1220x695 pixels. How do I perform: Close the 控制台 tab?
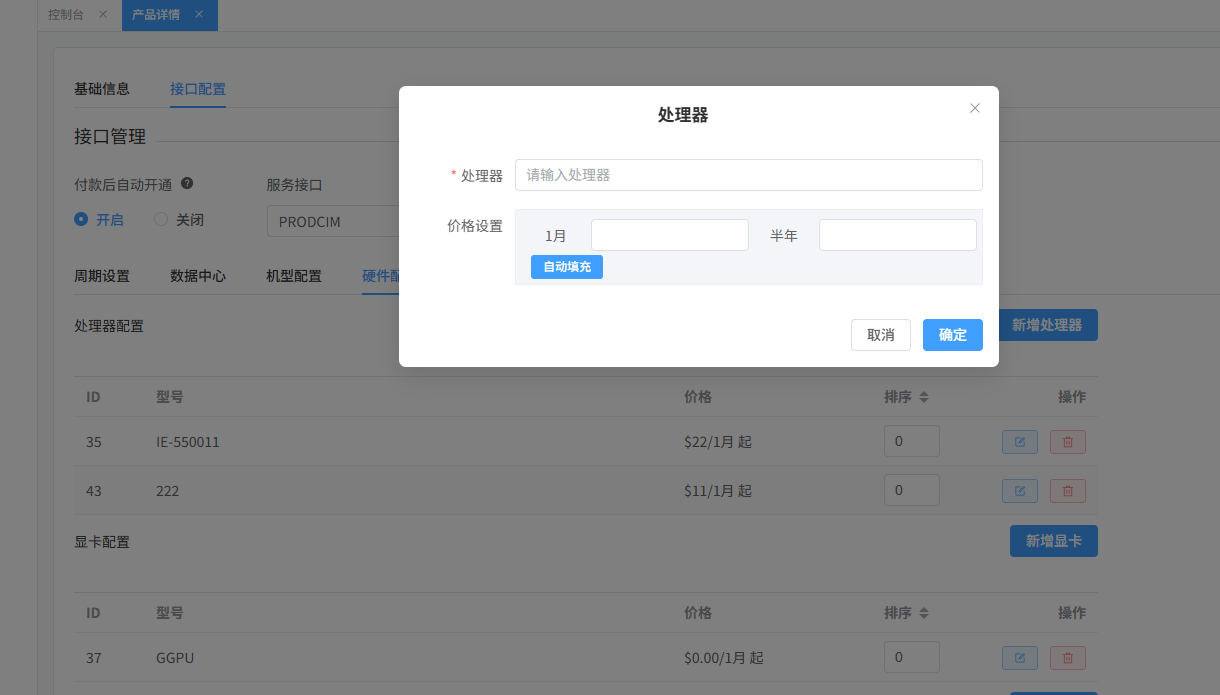[103, 15]
